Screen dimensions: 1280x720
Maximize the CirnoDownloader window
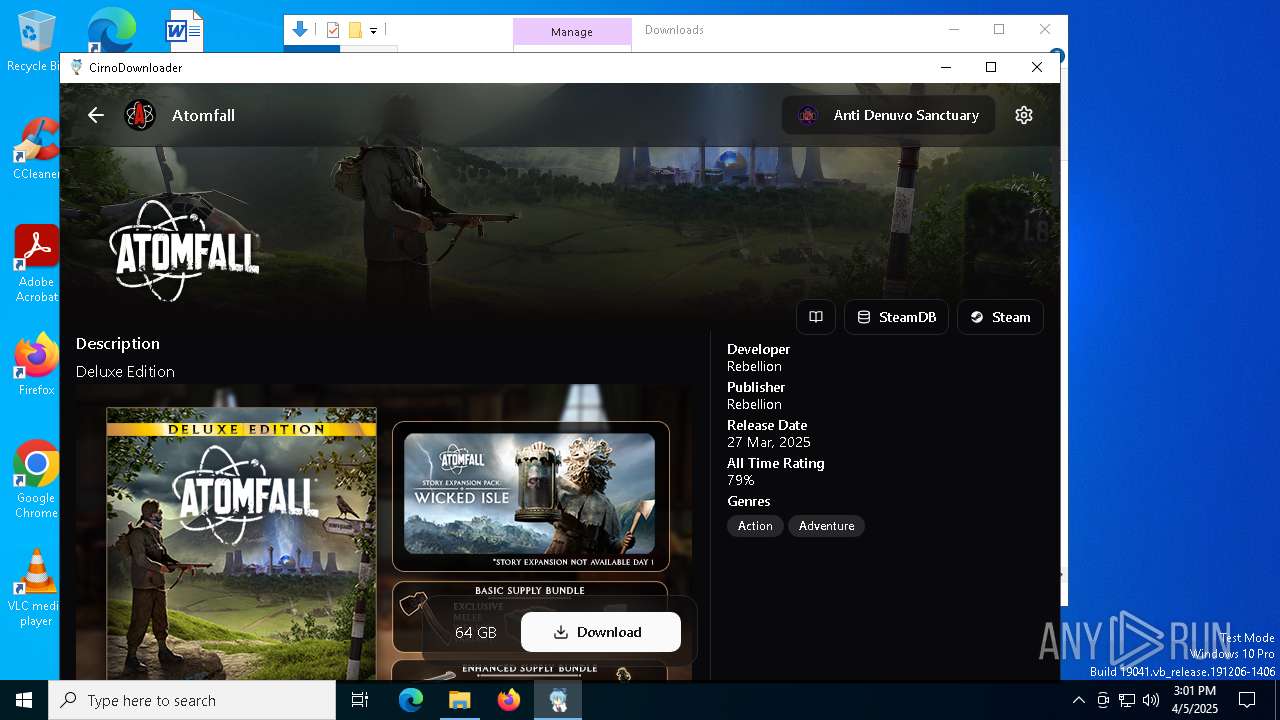click(x=991, y=67)
